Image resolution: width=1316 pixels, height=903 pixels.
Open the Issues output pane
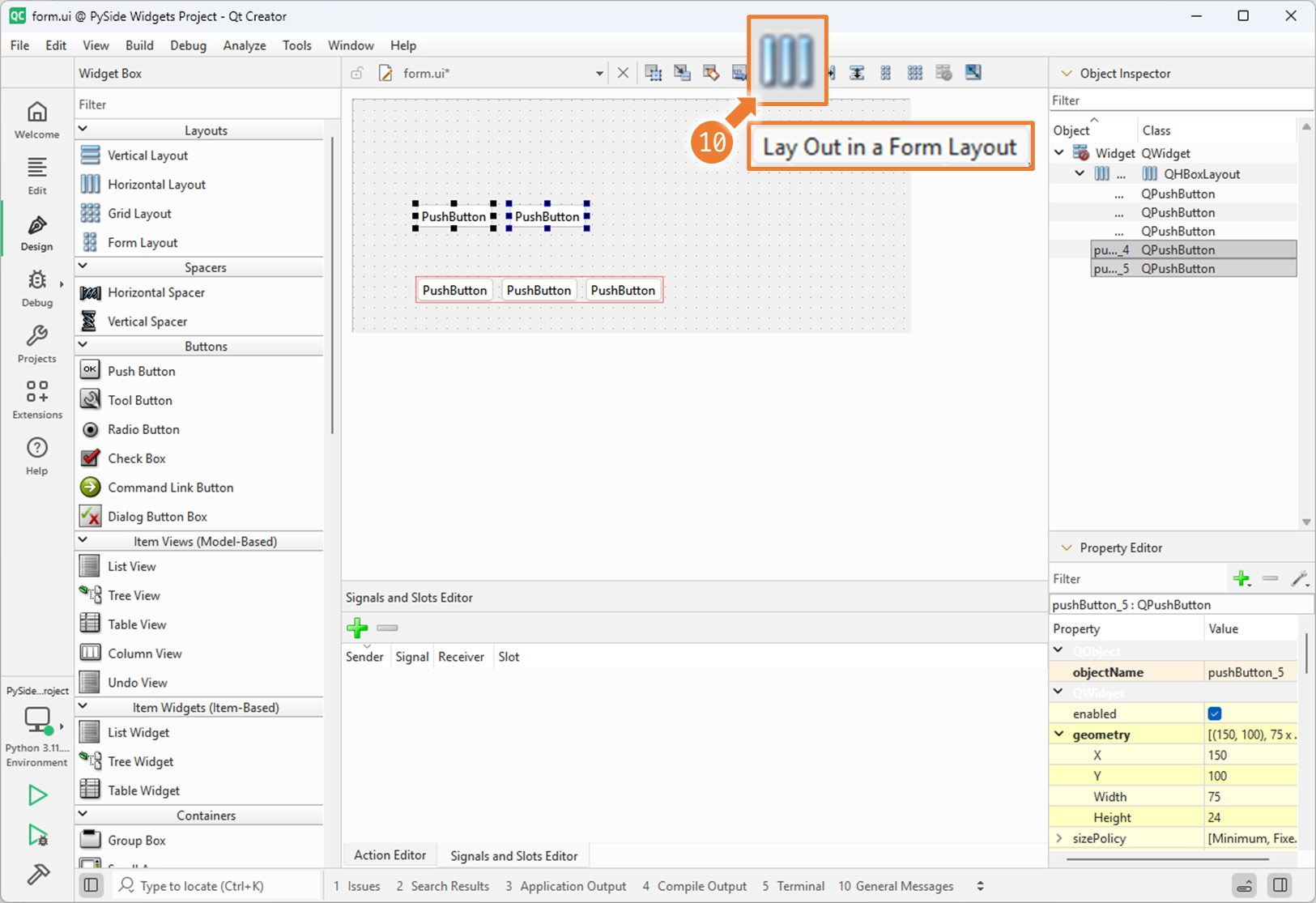coord(357,886)
